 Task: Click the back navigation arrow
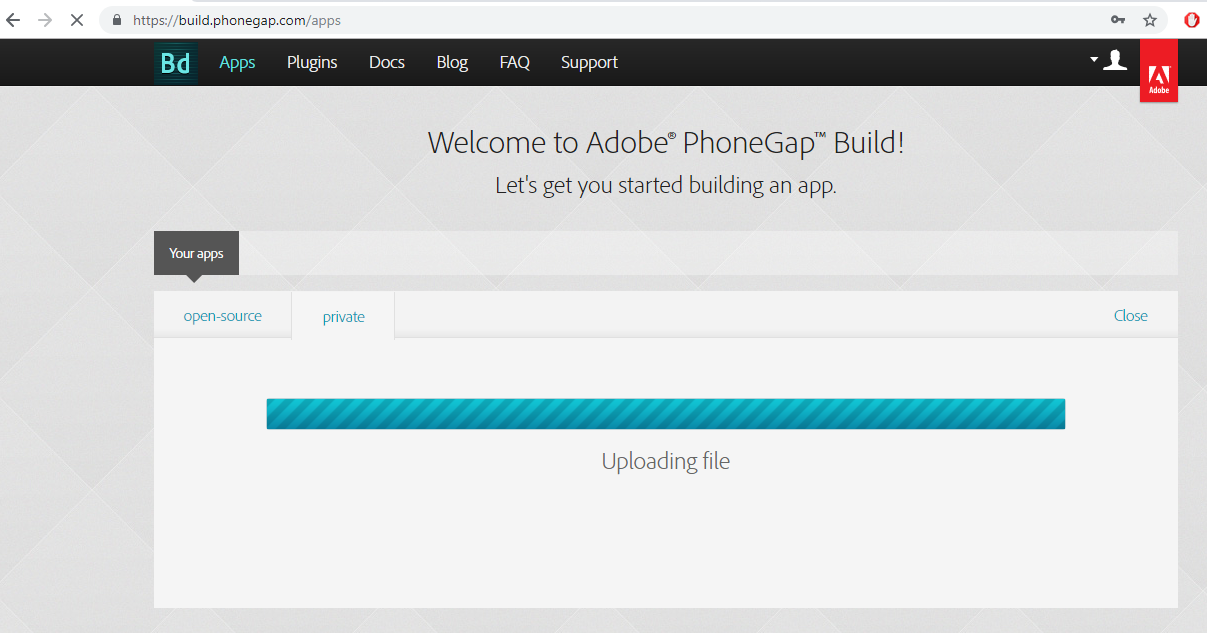pyautogui.click(x=13, y=18)
